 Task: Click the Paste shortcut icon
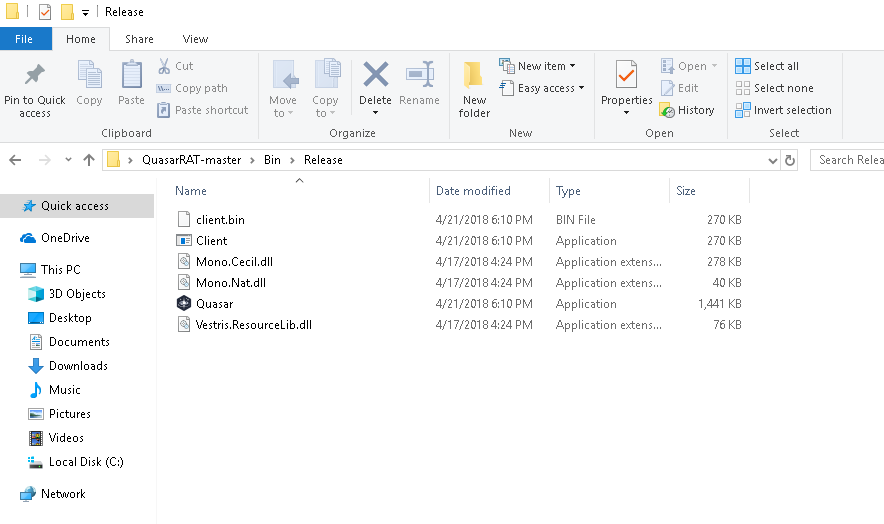click(x=163, y=110)
